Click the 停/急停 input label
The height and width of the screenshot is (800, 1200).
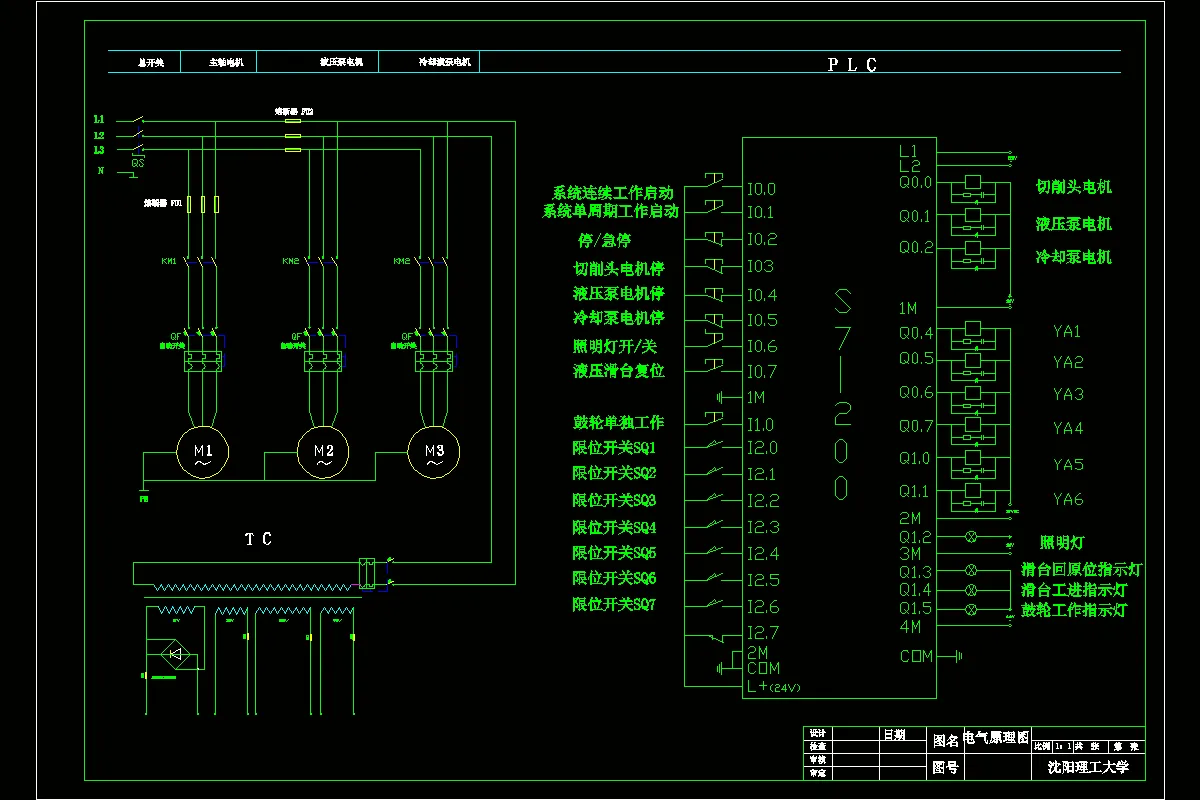pyautogui.click(x=605, y=241)
